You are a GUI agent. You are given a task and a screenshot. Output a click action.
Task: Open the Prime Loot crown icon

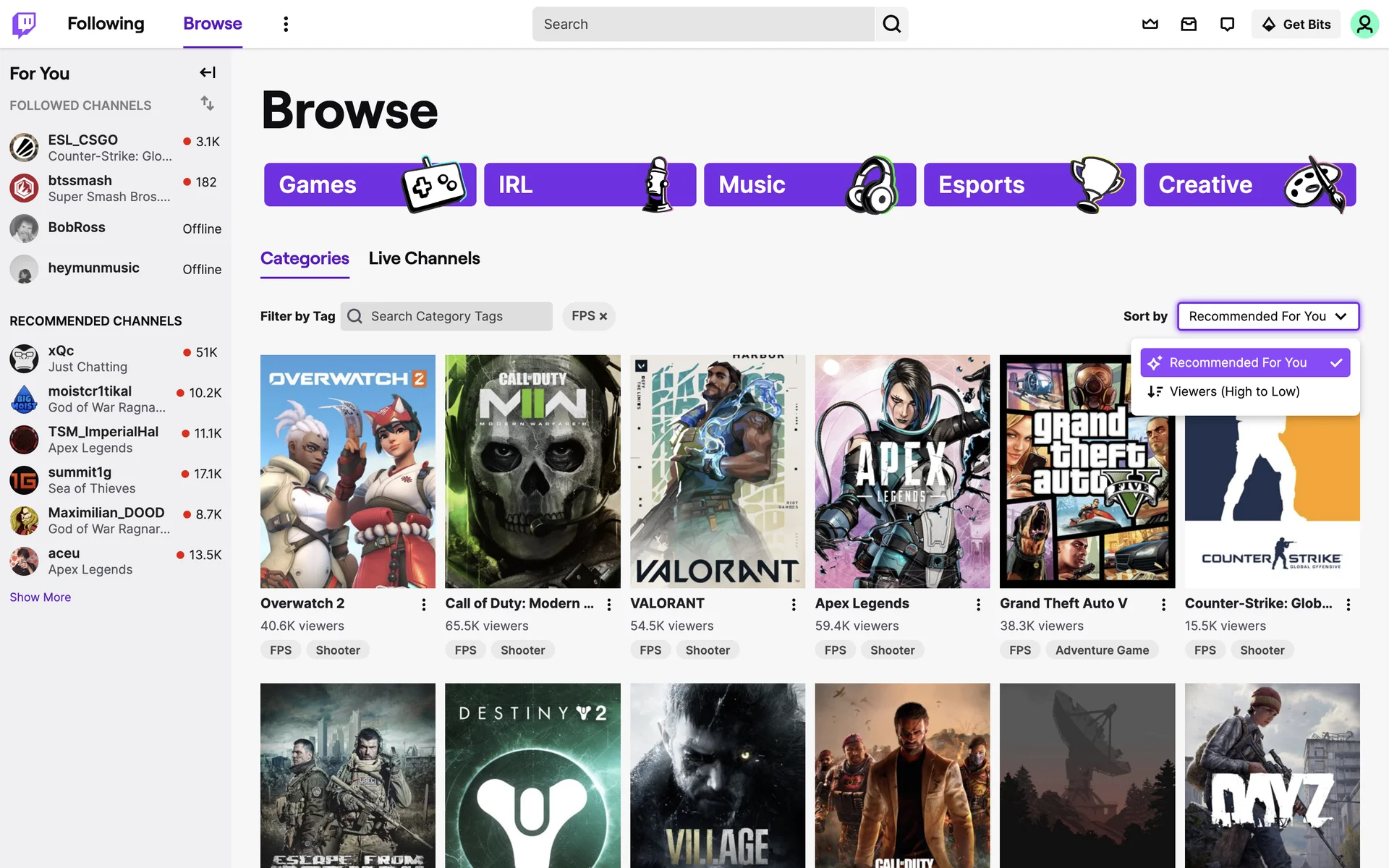click(1150, 24)
